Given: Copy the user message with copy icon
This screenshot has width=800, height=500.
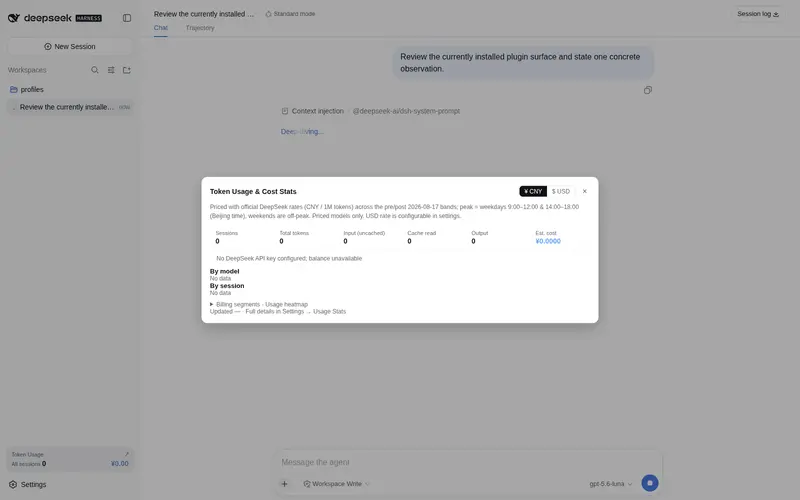Looking at the screenshot, I should coord(647,90).
